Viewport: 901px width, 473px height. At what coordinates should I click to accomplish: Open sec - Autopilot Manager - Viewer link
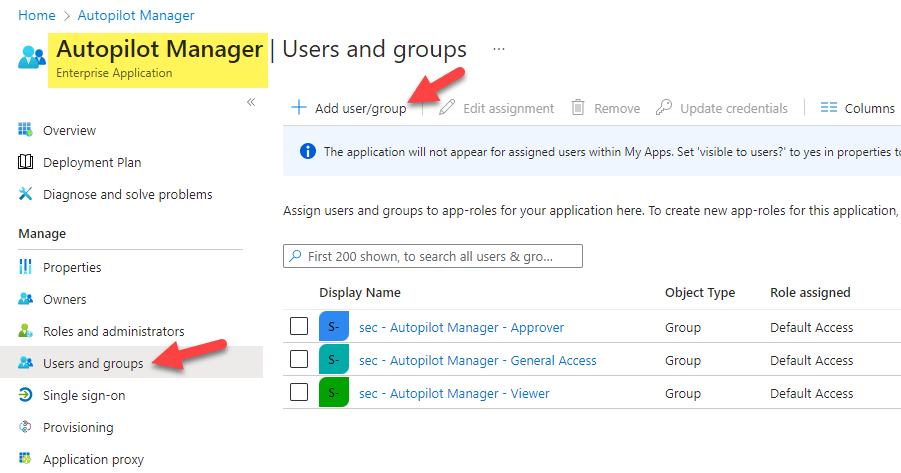pos(454,393)
